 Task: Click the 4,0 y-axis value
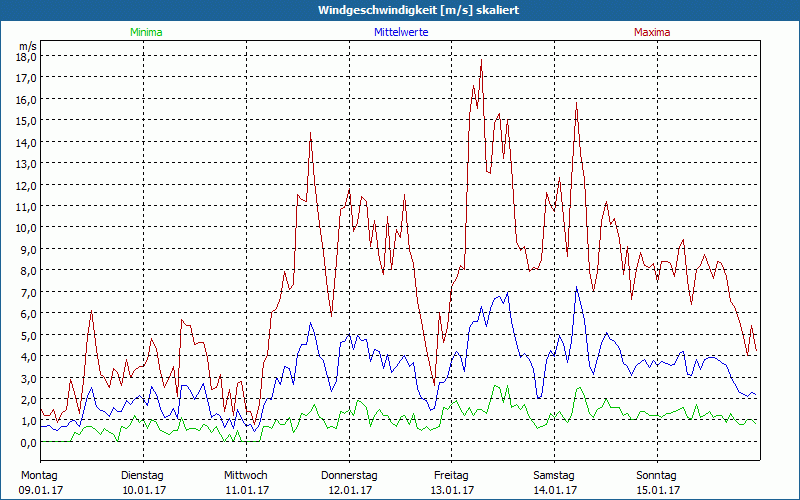coord(29,357)
